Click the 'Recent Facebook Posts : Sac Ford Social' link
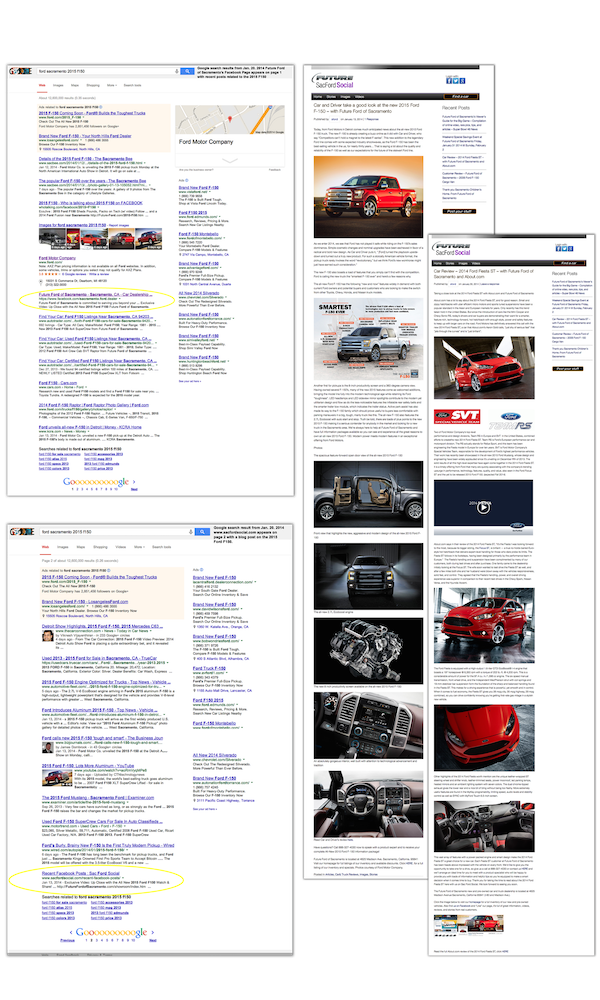 point(78,873)
